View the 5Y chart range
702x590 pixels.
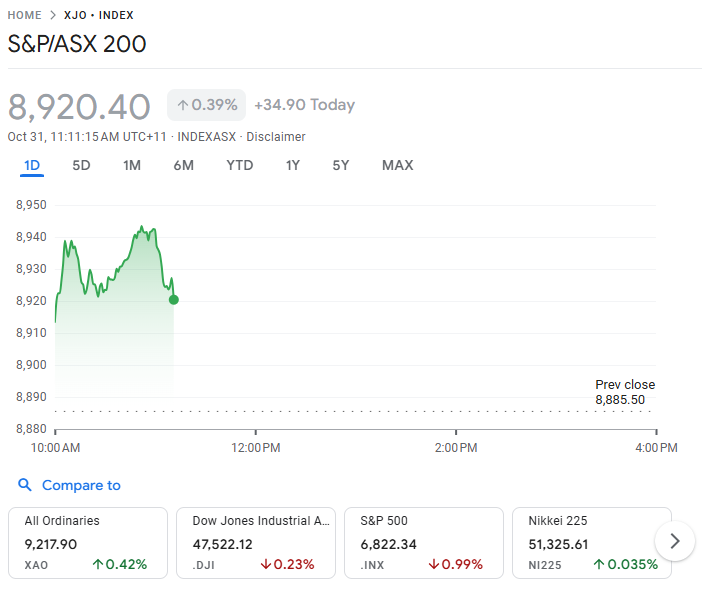(341, 165)
